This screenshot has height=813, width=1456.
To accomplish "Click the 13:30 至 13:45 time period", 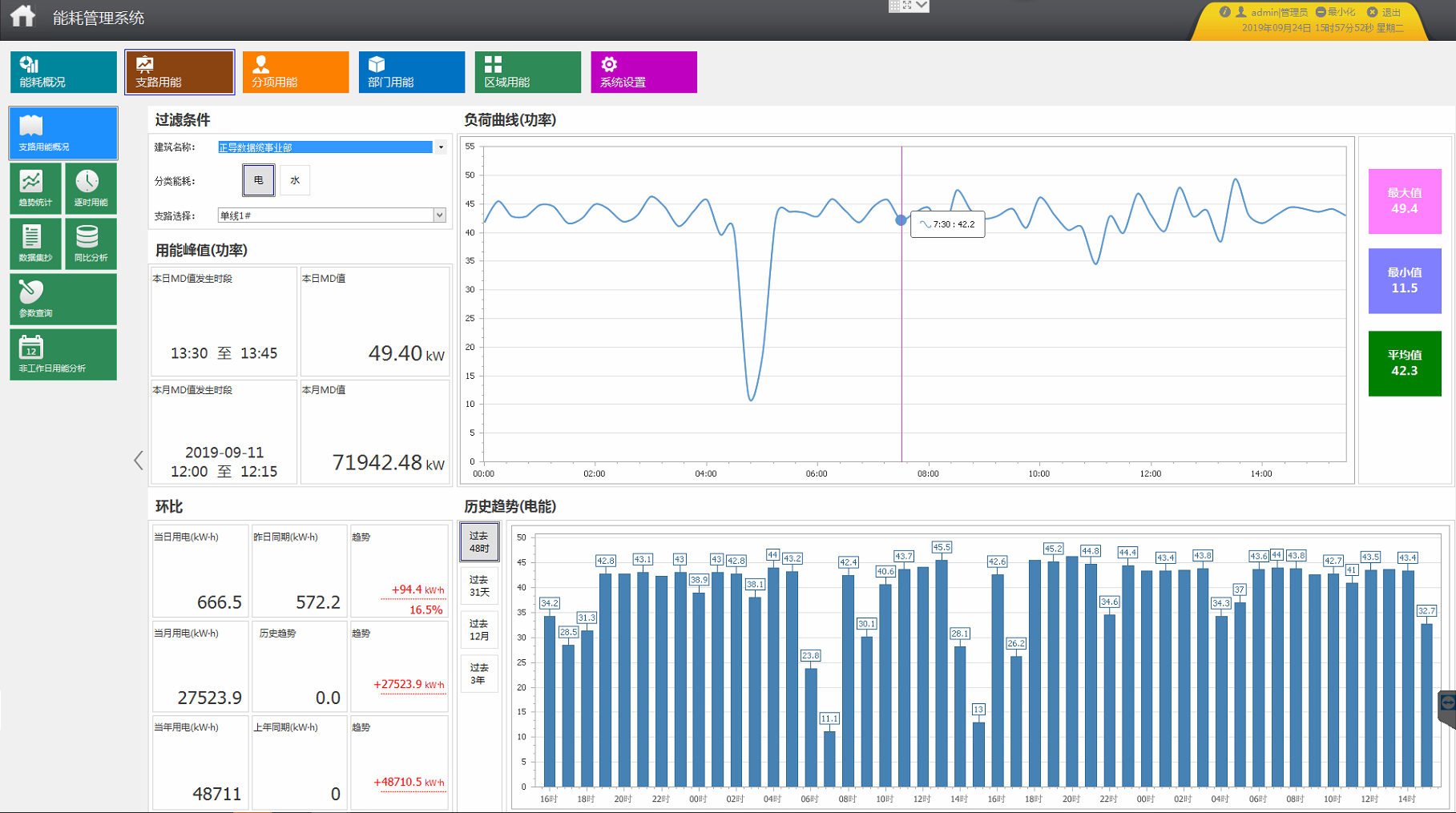I will pyautogui.click(x=224, y=353).
